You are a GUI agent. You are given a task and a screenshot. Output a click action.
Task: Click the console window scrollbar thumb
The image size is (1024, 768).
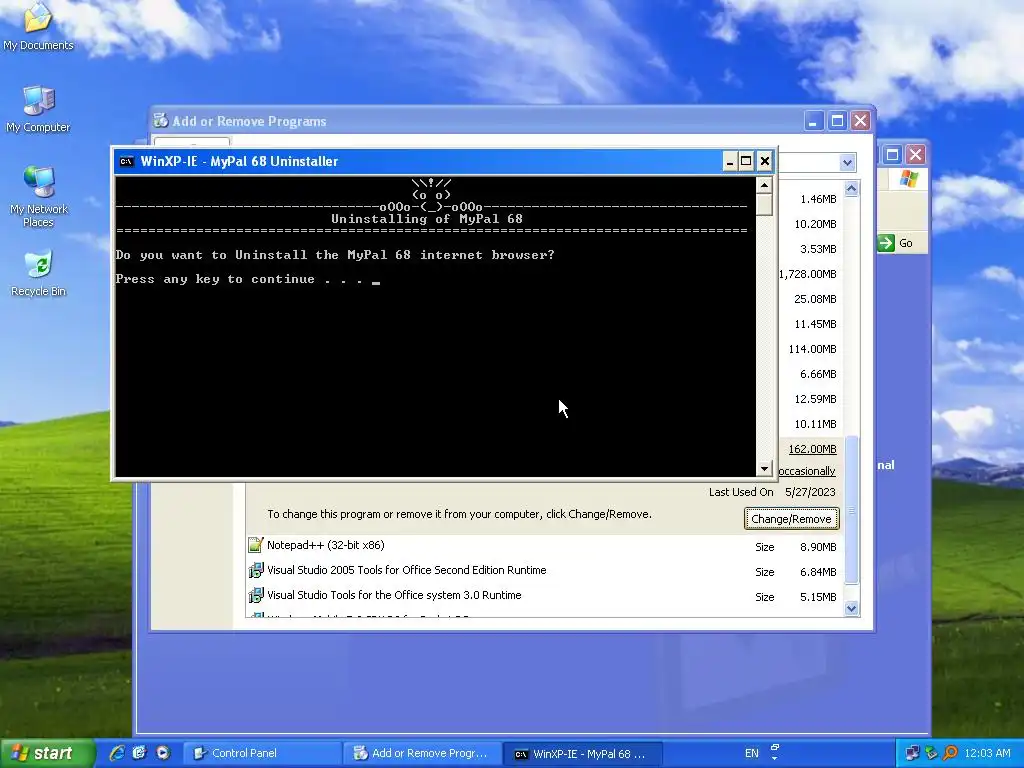[764, 204]
